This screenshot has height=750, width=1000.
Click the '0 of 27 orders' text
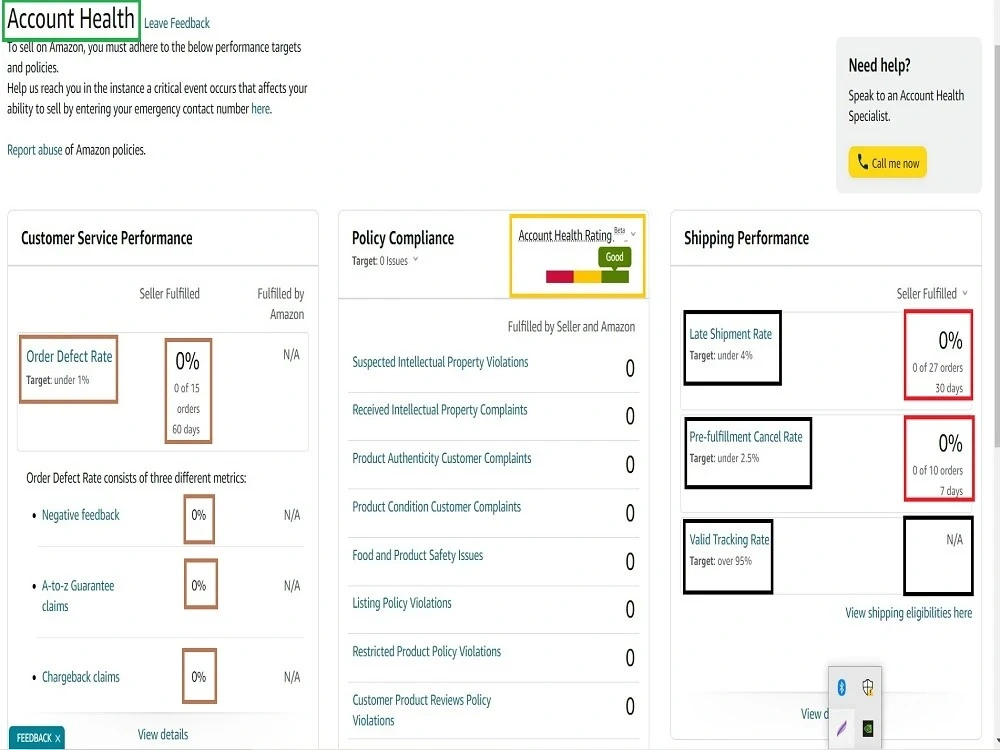(x=938, y=367)
